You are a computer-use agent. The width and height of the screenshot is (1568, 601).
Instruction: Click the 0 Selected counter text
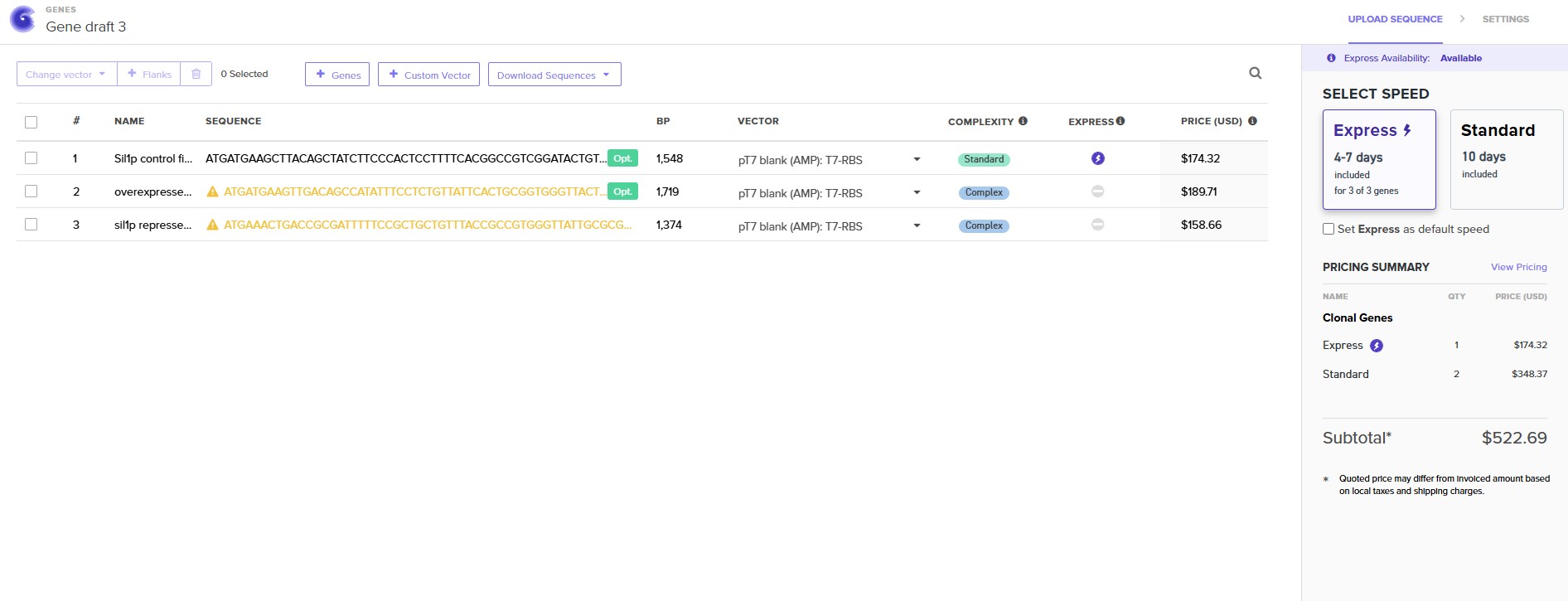click(x=244, y=74)
